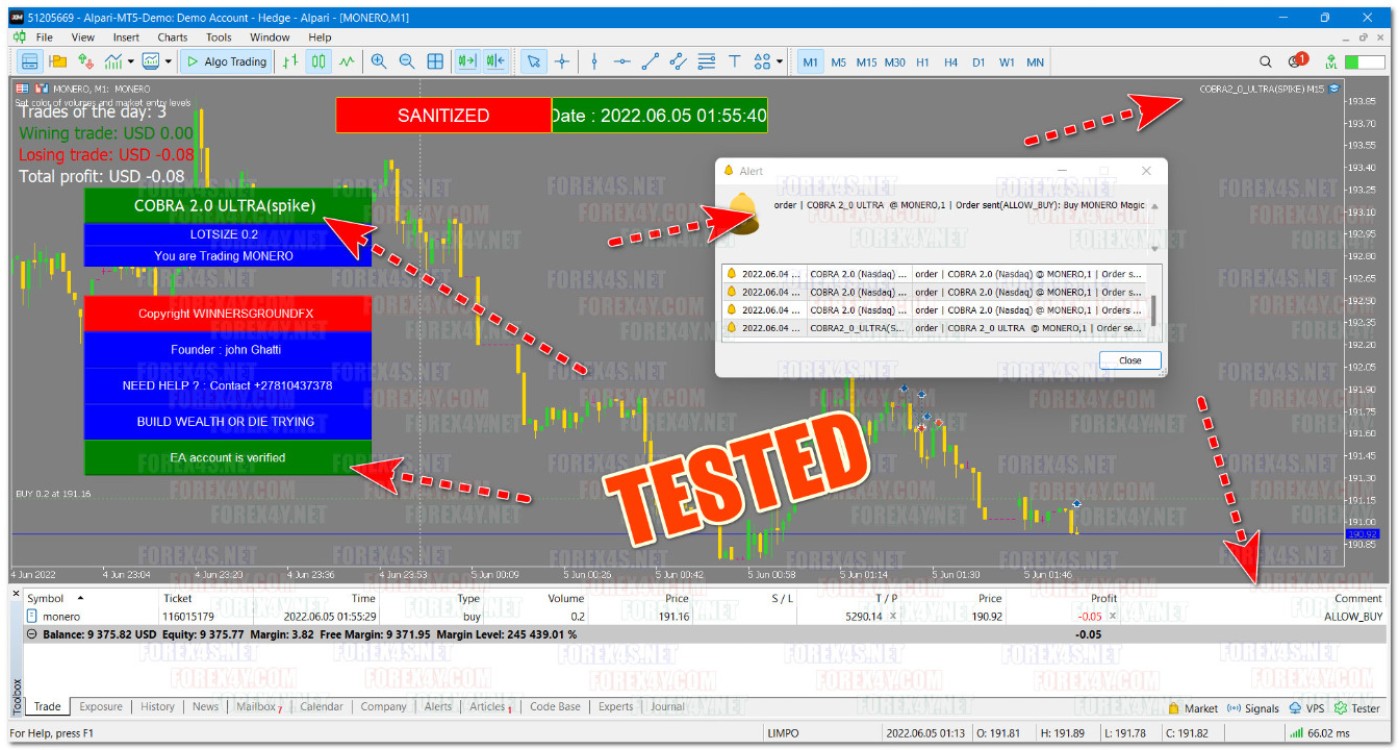Toggle the Algo Trading button
1400x750 pixels.
click(225, 62)
